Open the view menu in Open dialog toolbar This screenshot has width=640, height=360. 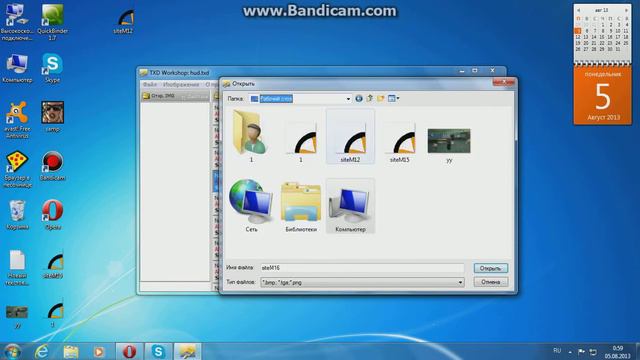[393, 98]
